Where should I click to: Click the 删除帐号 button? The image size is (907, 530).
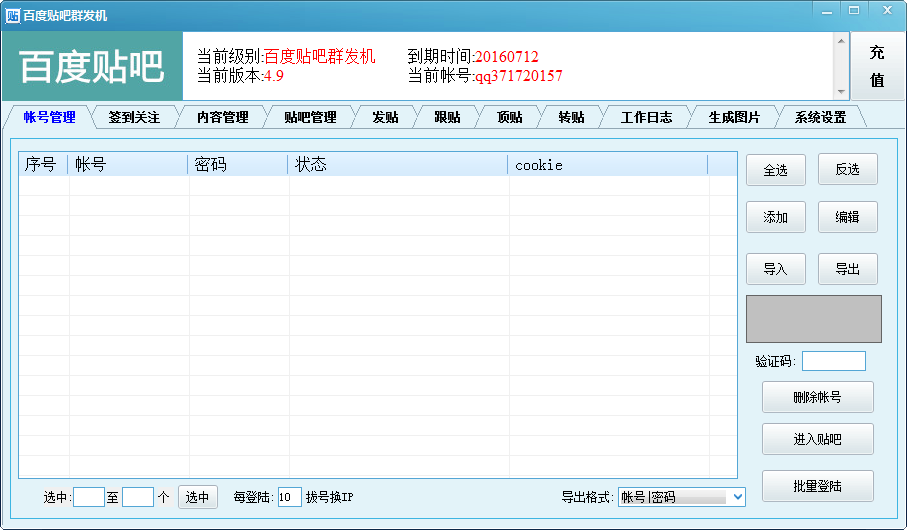click(817, 397)
